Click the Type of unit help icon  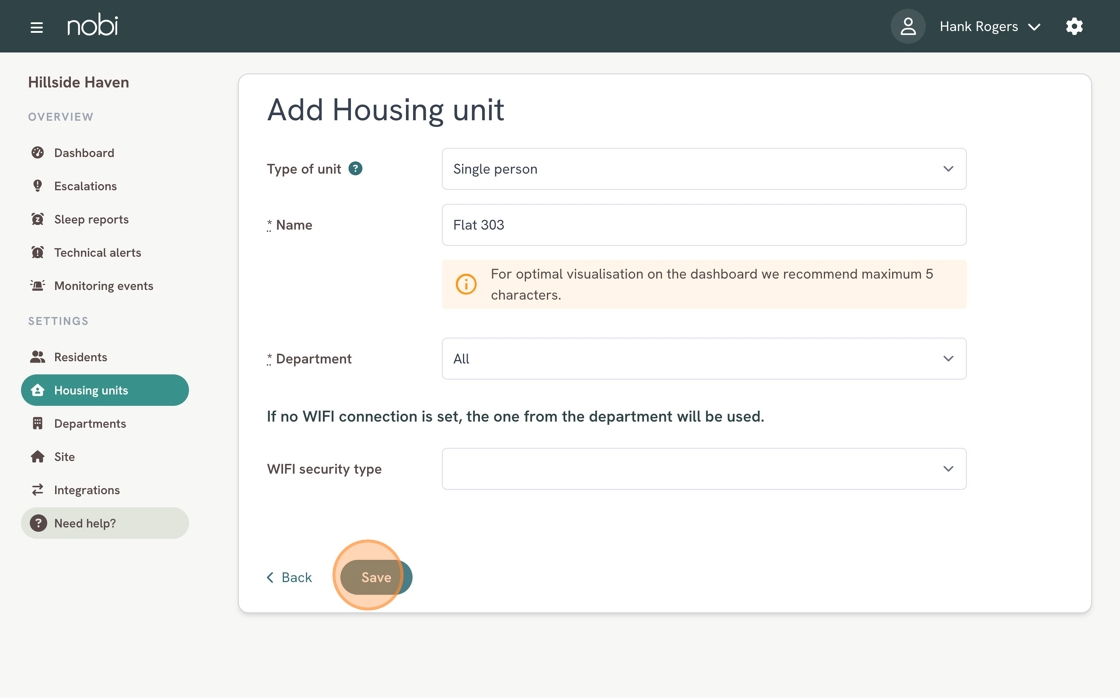[355, 168]
